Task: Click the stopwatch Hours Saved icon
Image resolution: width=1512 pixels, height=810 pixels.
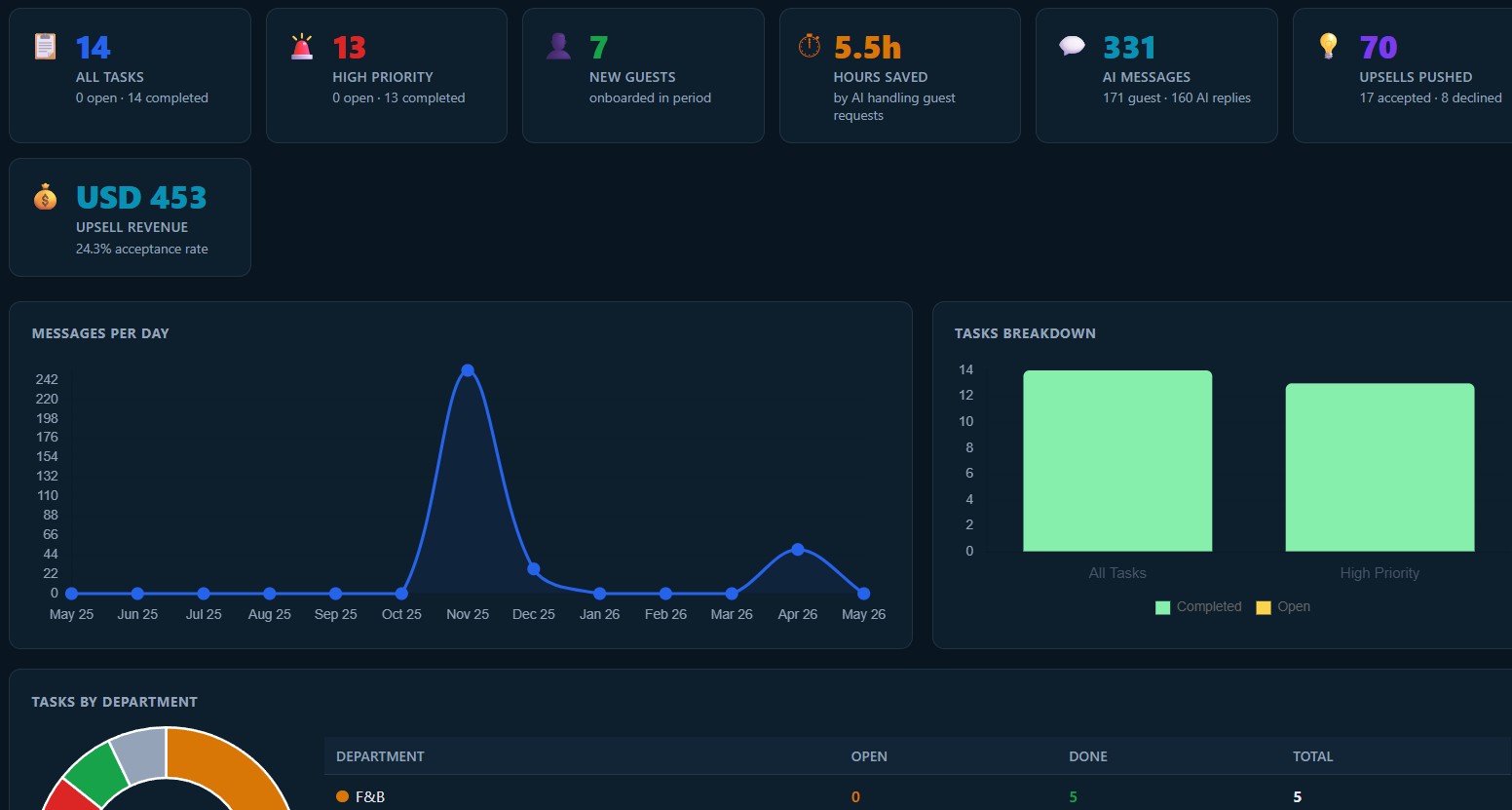Action: click(x=810, y=46)
